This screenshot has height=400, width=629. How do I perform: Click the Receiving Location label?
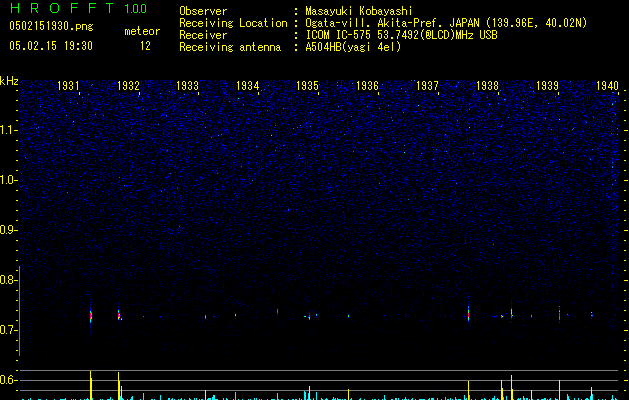pos(233,23)
